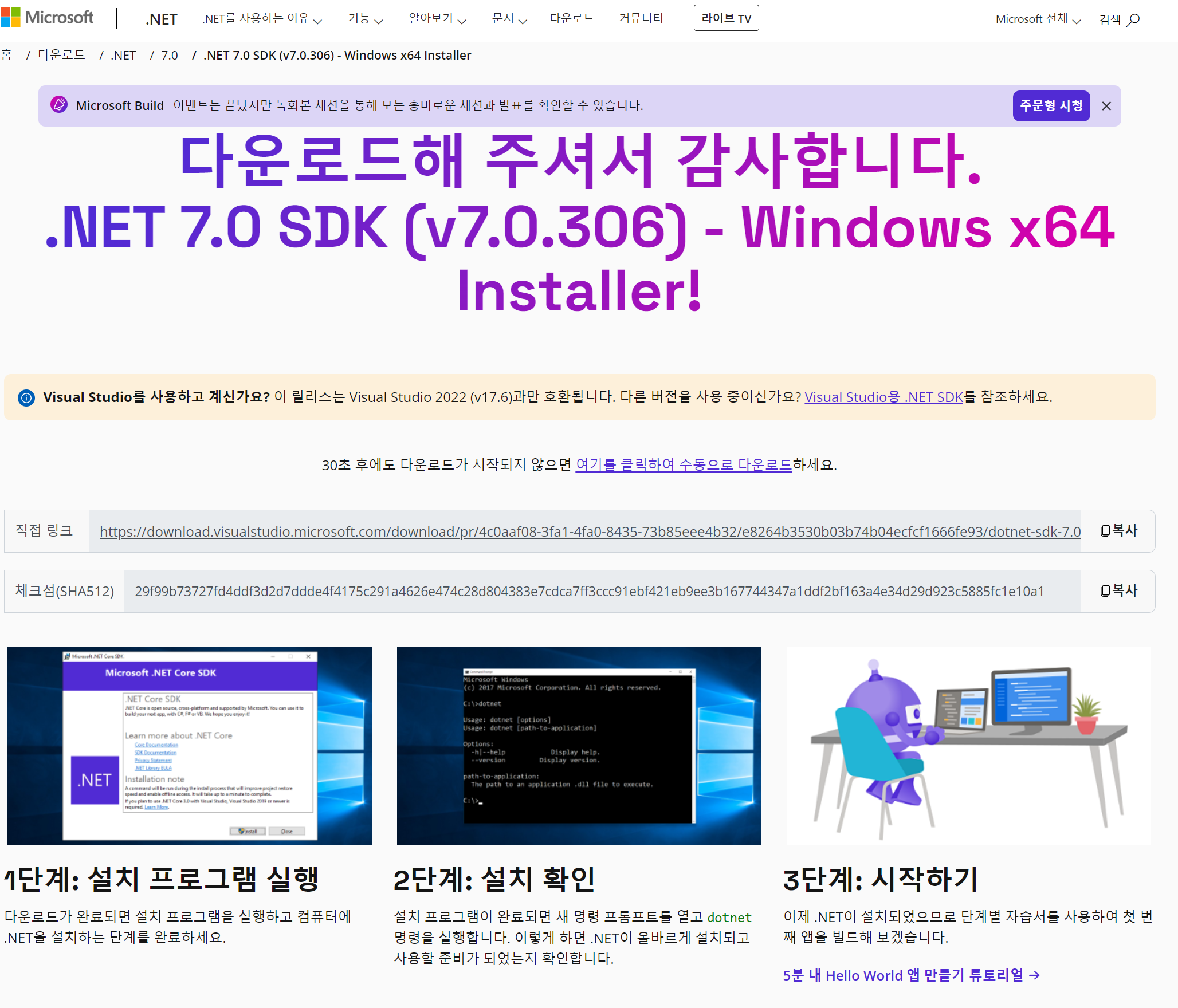Copy the direct download link

point(1118,531)
